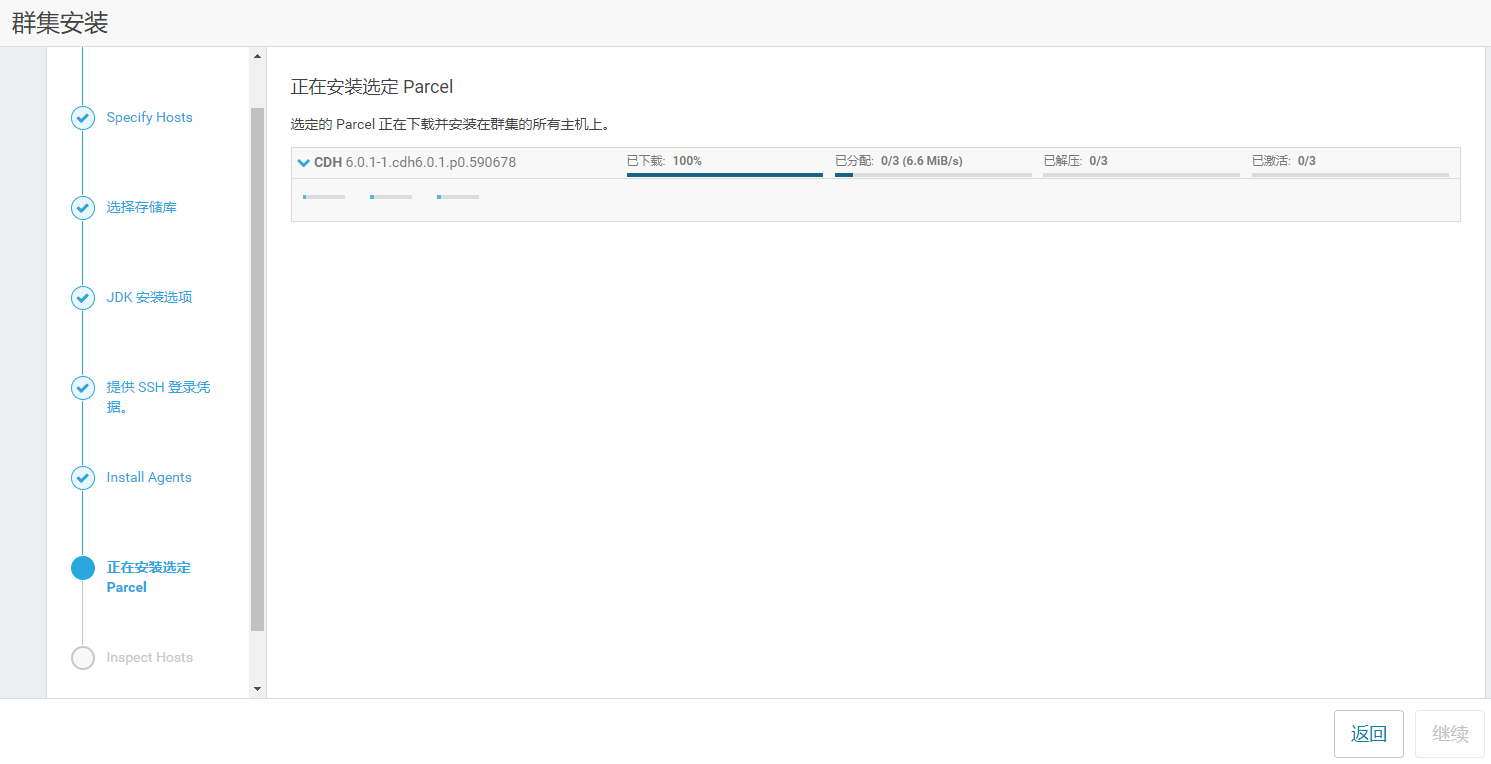The image size is (1491, 764).
Task: Open the JDK 安装选项 step
Action: coord(149,297)
